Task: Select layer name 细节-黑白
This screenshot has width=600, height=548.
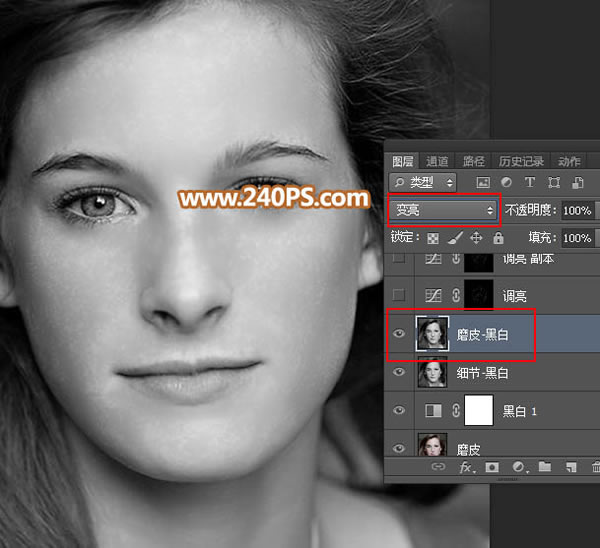Action: pyautogui.click(x=482, y=373)
